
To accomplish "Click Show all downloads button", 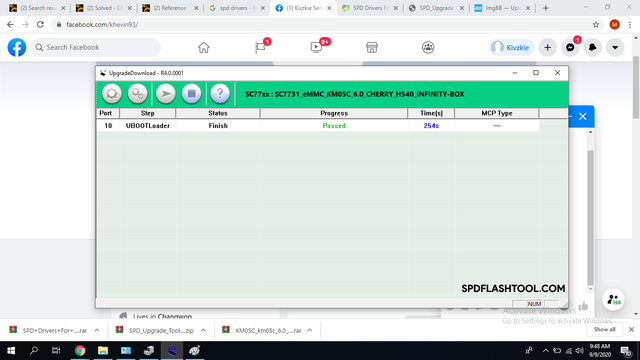I will 604,329.
